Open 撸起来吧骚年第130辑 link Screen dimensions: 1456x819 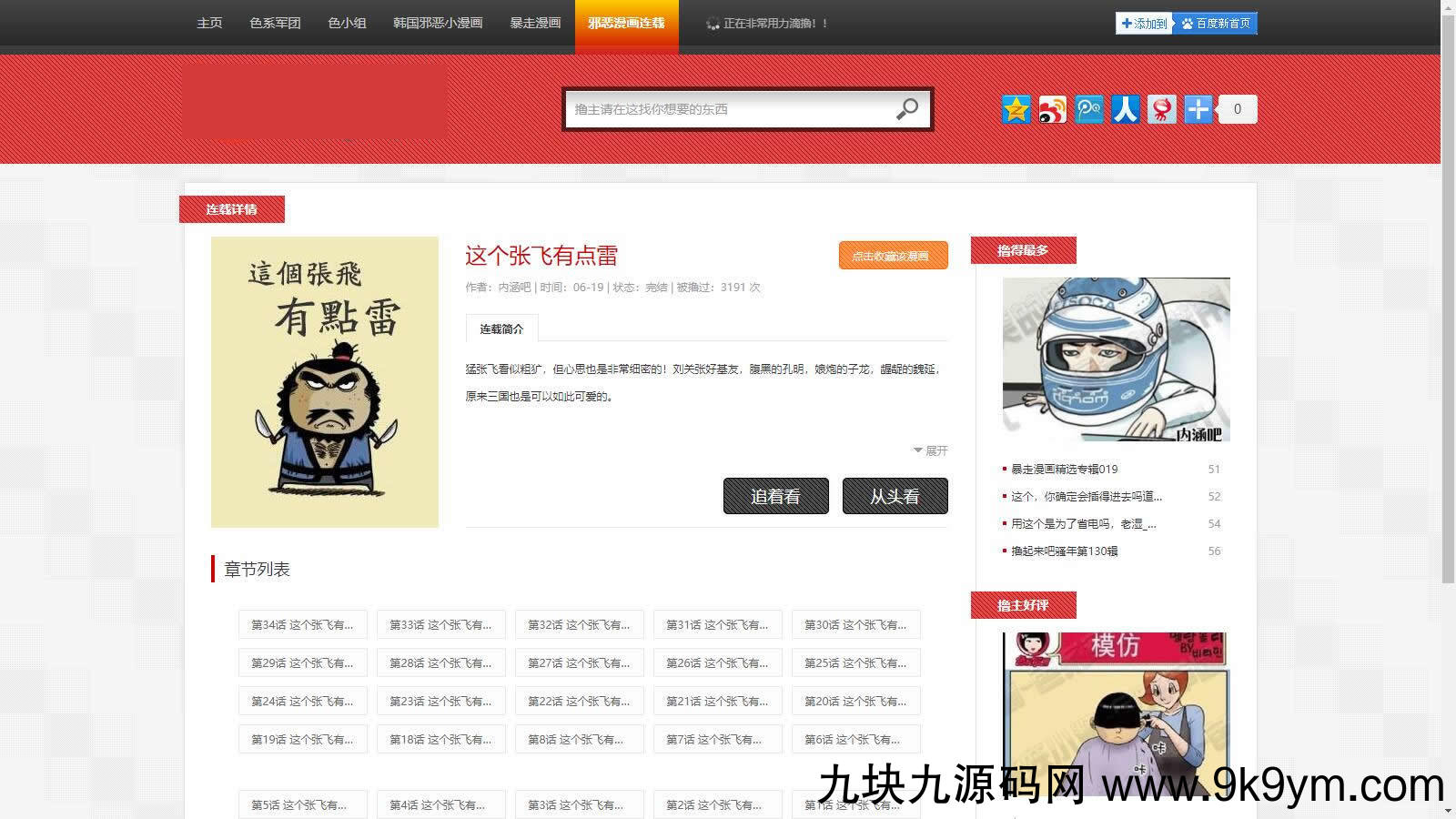pyautogui.click(x=1065, y=551)
